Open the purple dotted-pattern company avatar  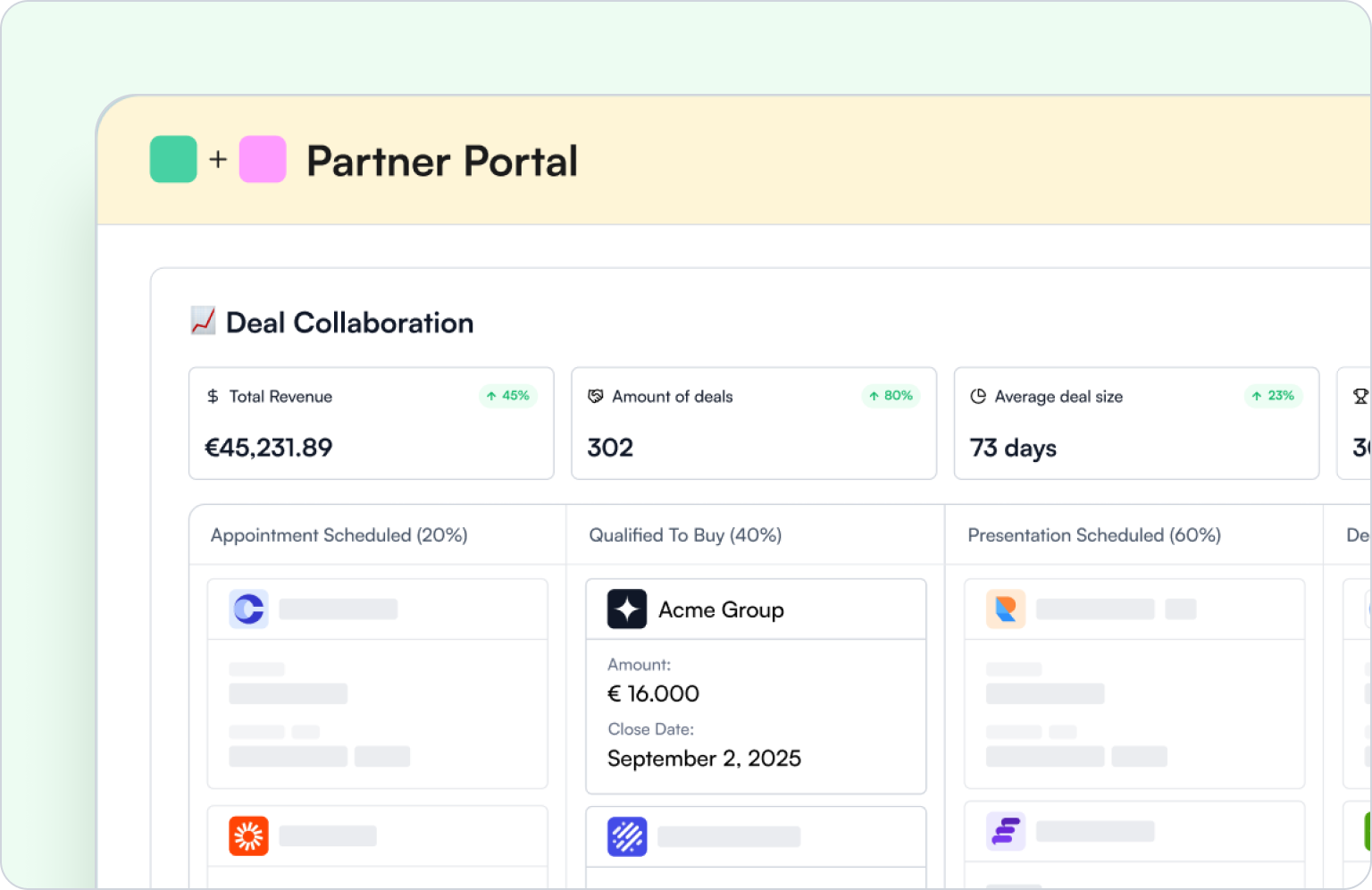tap(626, 835)
